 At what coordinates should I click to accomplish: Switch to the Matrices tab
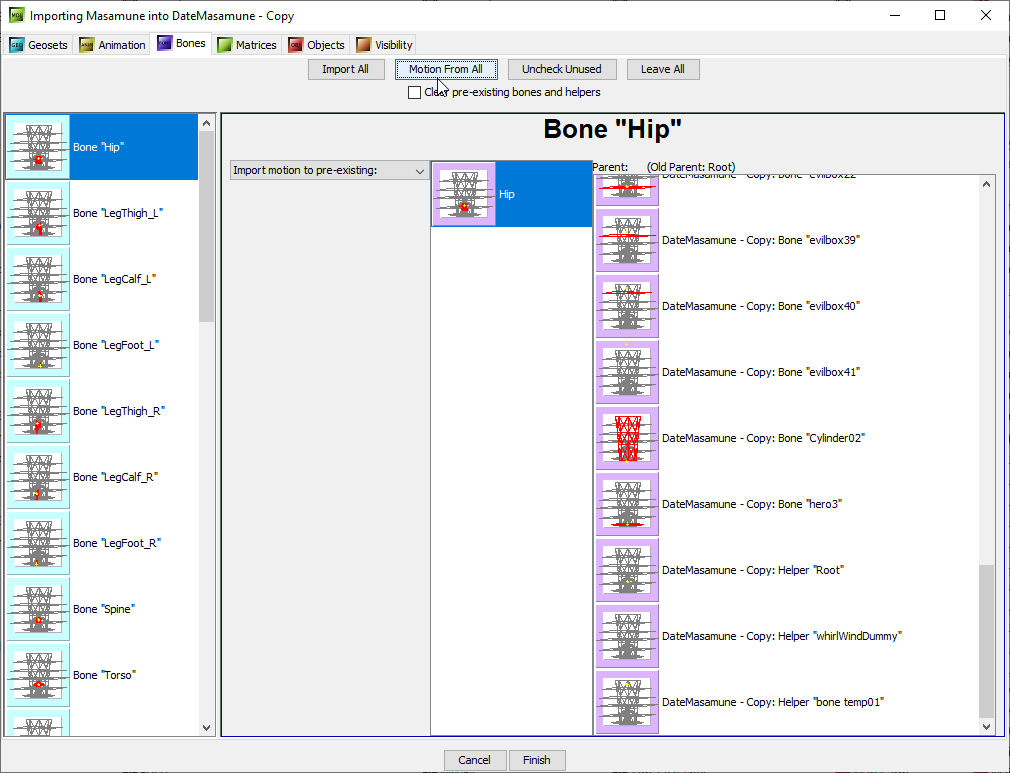[247, 45]
